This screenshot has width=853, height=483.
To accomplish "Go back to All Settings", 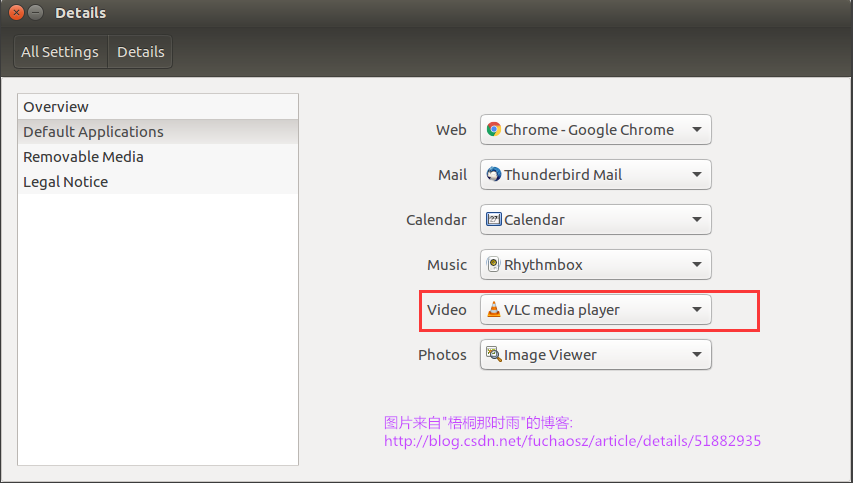I will tap(60, 52).
